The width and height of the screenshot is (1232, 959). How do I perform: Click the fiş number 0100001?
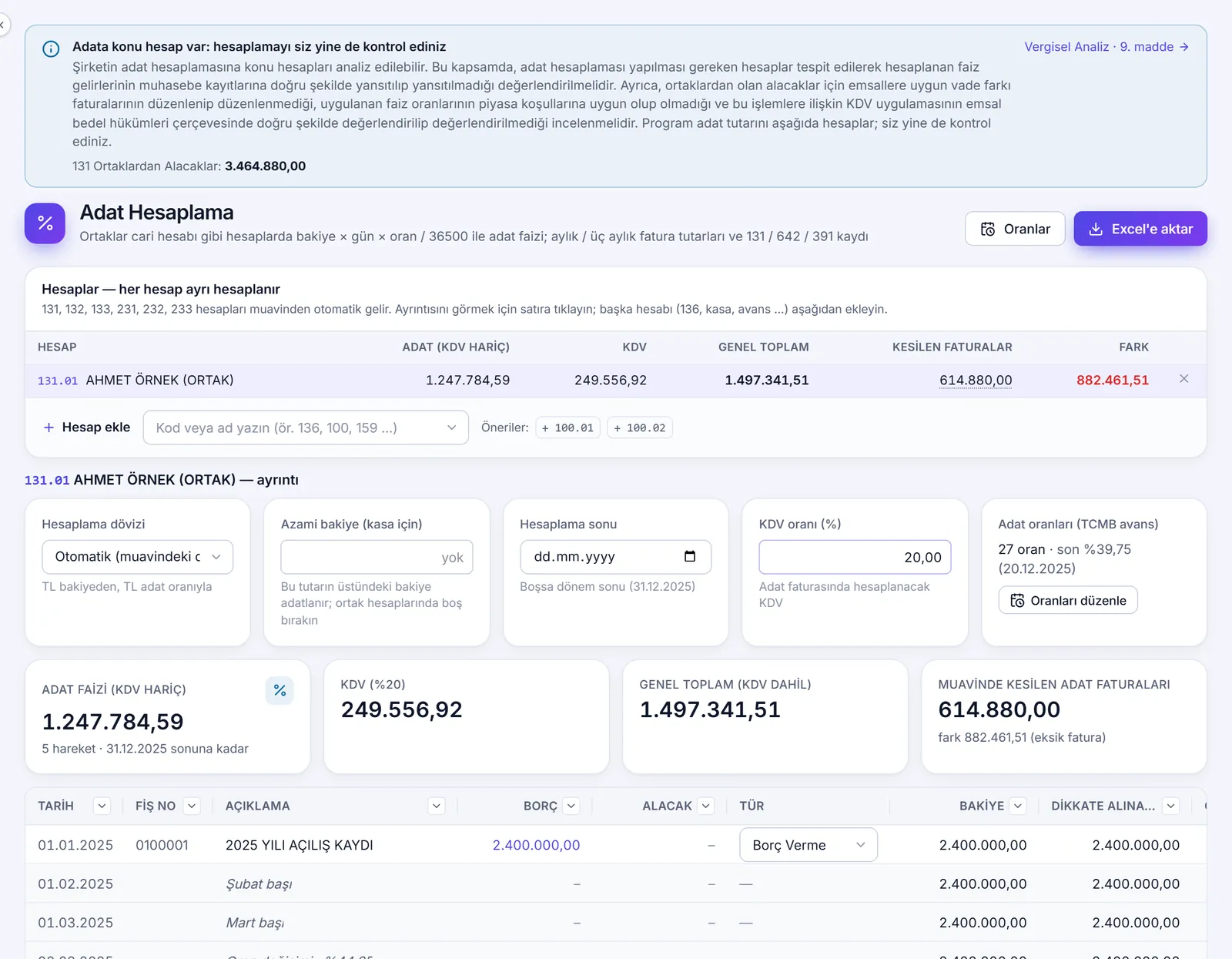tap(162, 845)
